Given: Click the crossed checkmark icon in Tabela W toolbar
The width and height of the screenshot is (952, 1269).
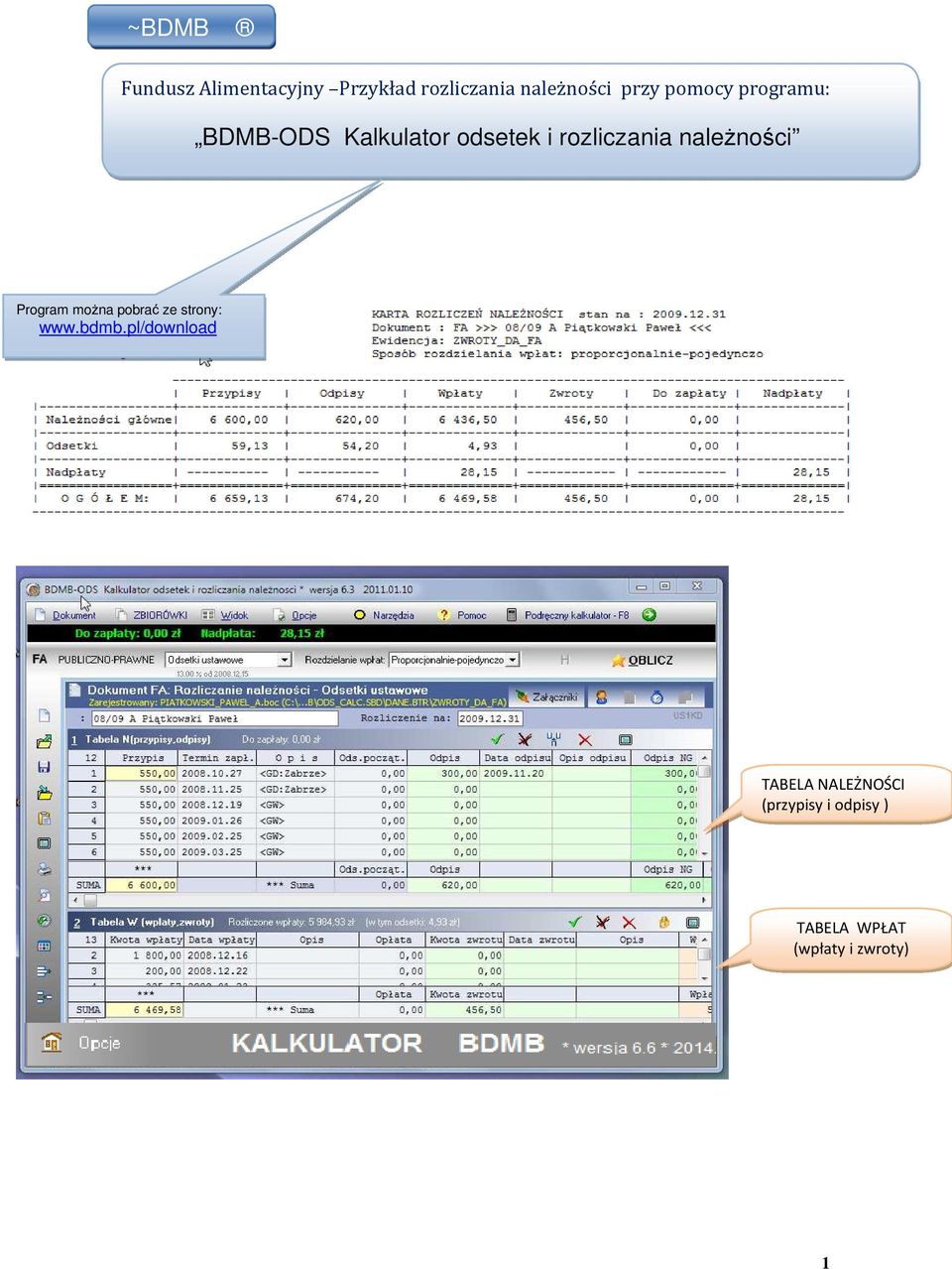Looking at the screenshot, I should pos(602,922).
